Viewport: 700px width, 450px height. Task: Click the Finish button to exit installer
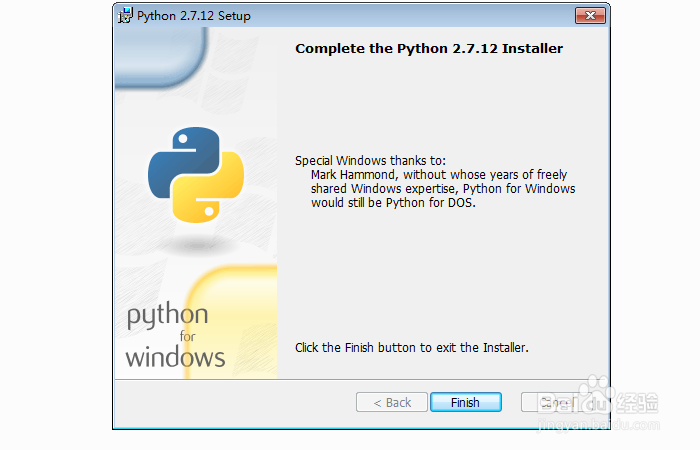pyautogui.click(x=466, y=402)
